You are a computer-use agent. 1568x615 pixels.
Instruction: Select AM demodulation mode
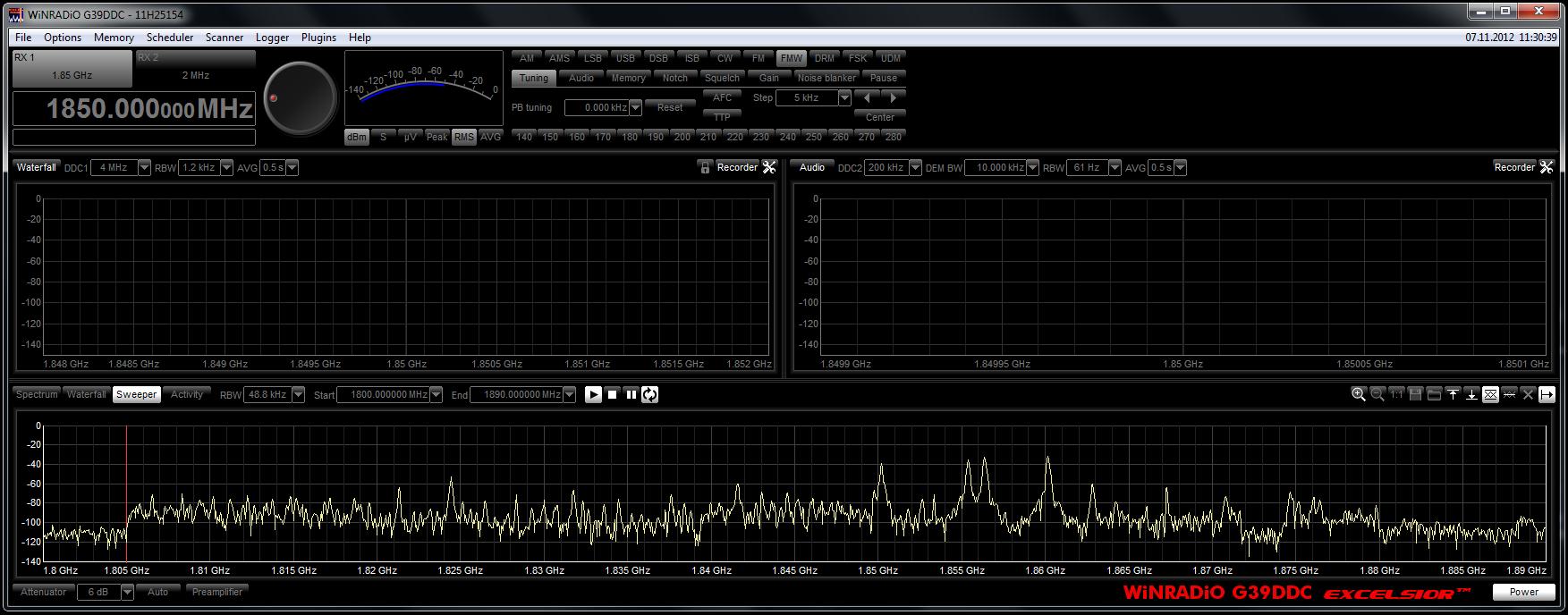pos(527,58)
